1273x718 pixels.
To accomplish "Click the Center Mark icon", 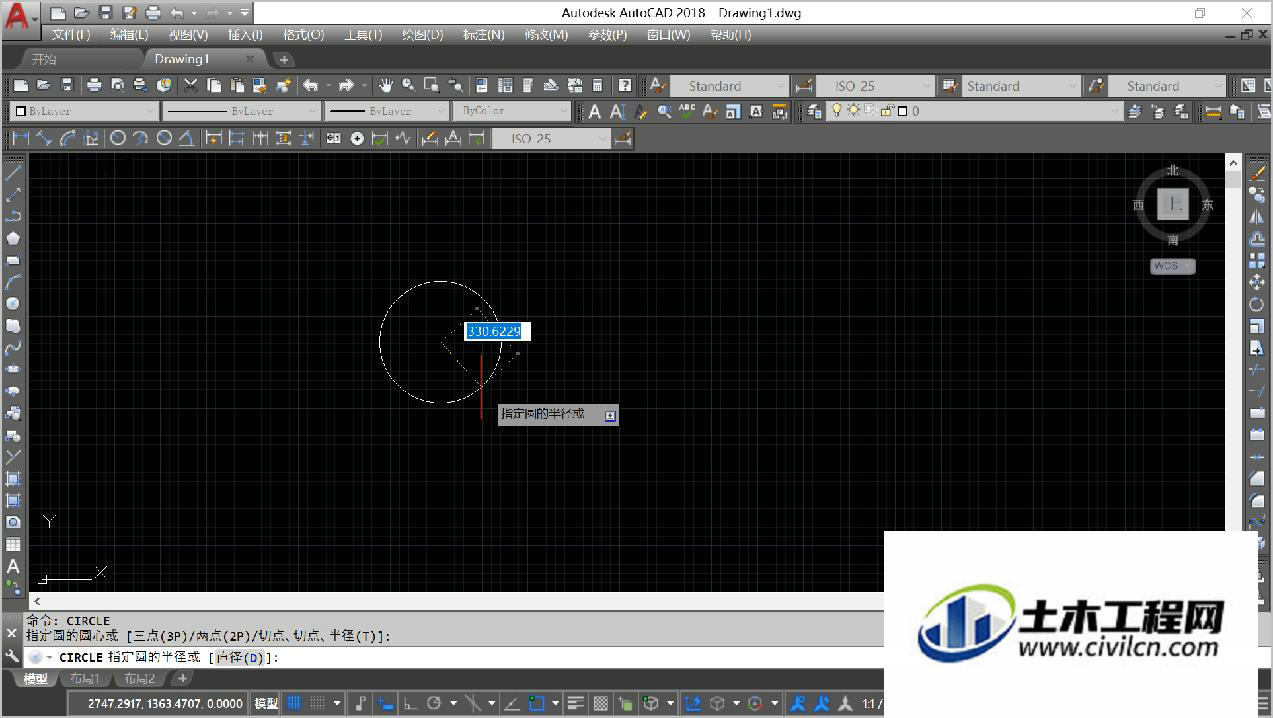I will click(x=357, y=138).
